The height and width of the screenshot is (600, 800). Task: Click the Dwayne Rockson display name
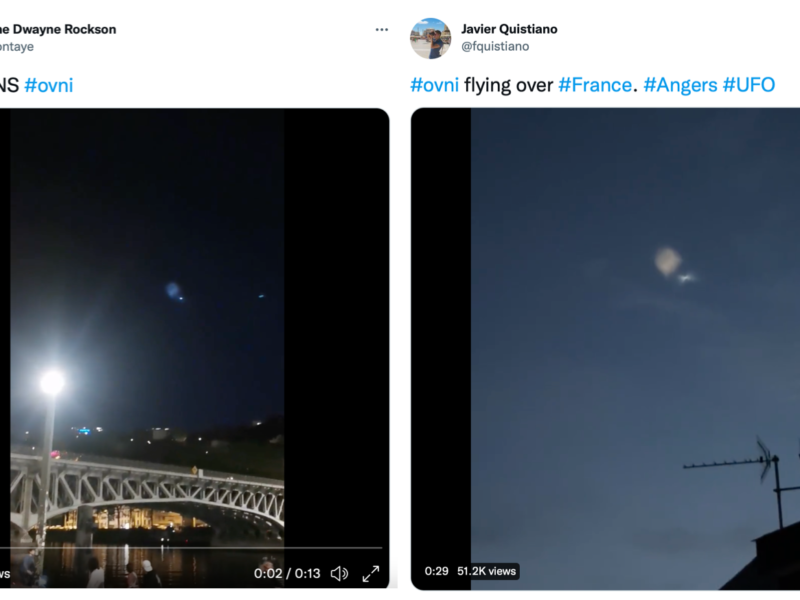pos(58,29)
